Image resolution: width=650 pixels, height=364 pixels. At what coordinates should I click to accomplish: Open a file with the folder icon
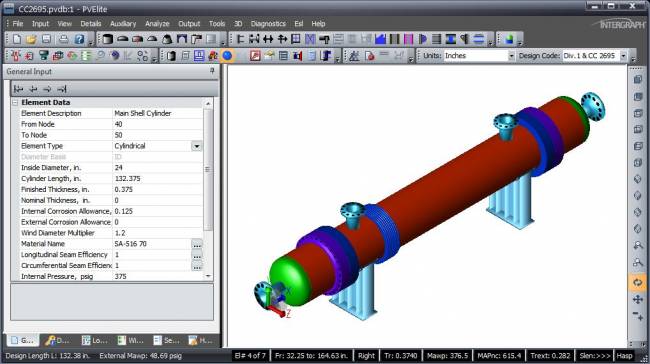tap(31, 39)
